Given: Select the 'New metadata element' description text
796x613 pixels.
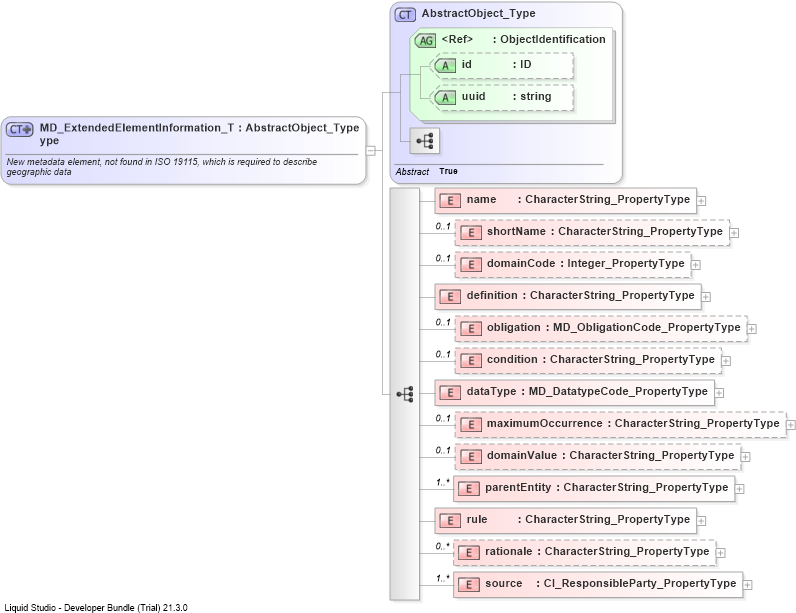Looking at the screenshot, I should pos(161,166).
